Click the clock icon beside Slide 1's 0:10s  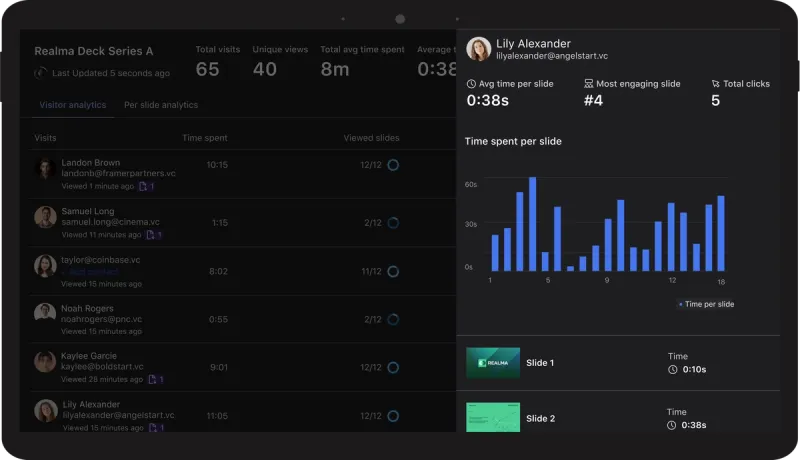(672, 370)
